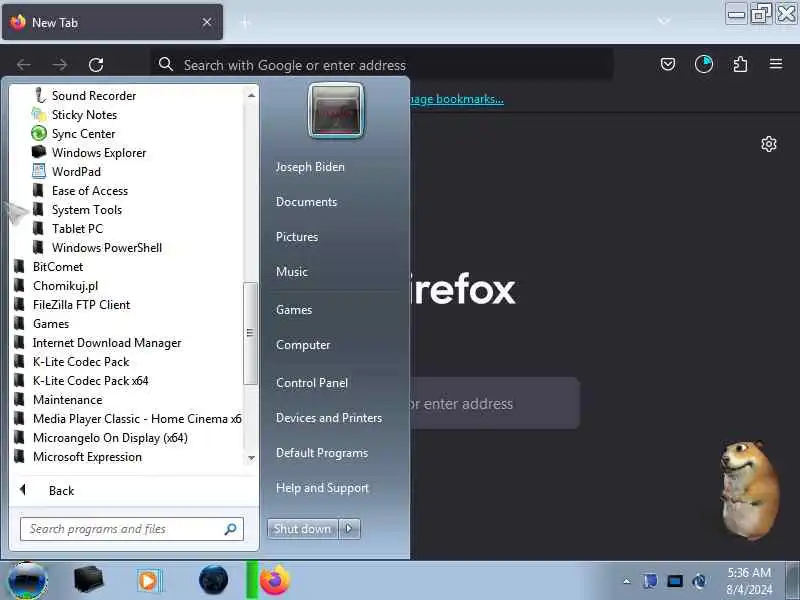Screen dimensions: 800x600
Task: Open the black folder taskbar icon
Action: tap(88, 581)
